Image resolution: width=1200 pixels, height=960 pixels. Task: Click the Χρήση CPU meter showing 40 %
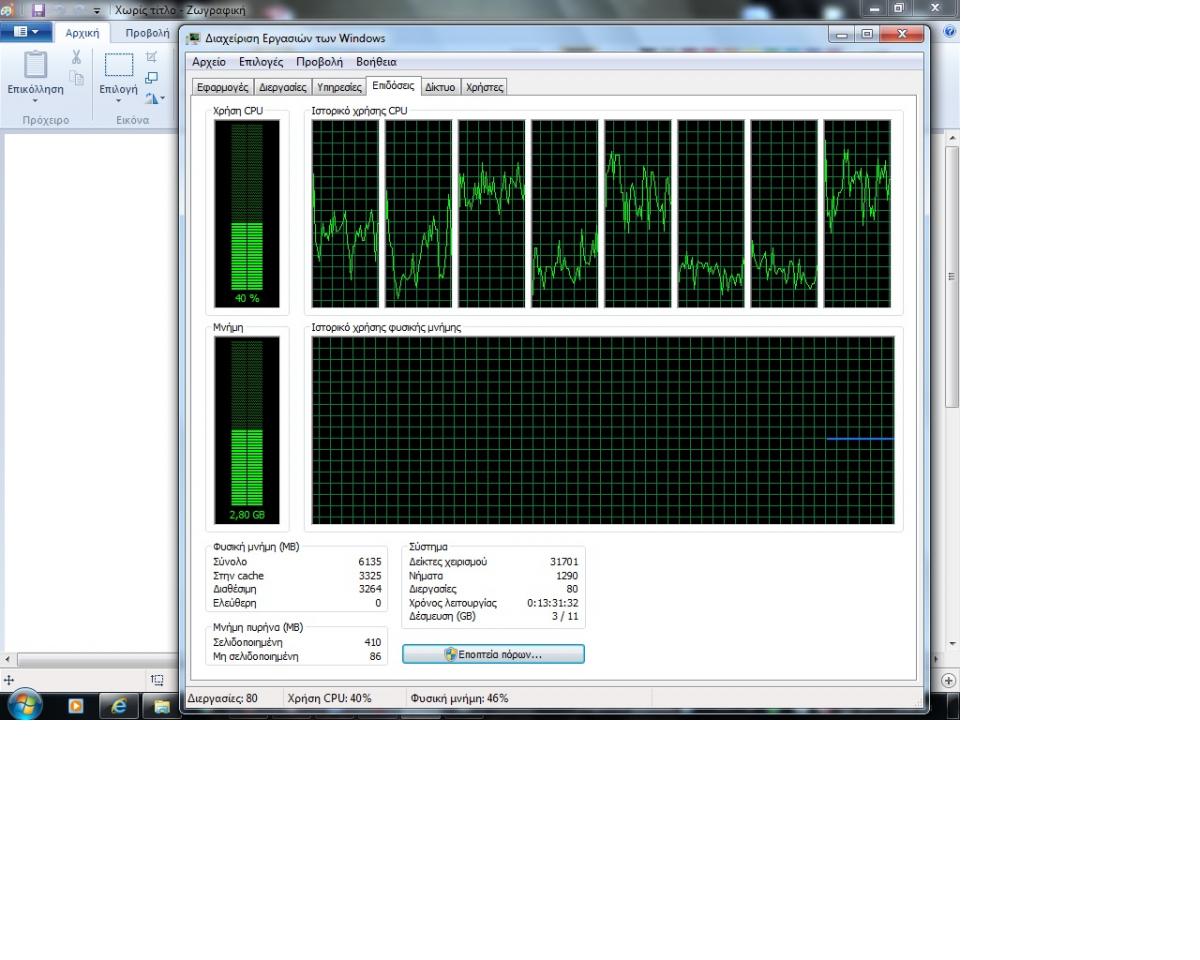(x=247, y=214)
